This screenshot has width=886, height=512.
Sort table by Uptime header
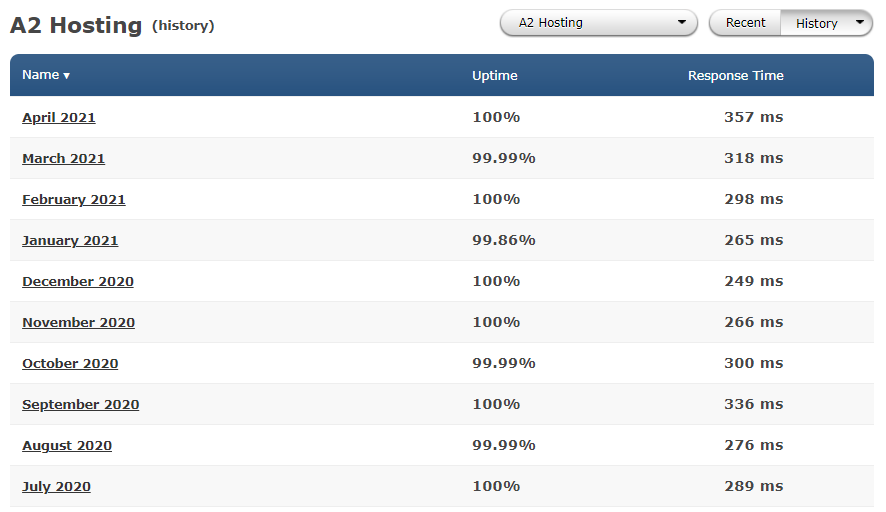tap(494, 76)
